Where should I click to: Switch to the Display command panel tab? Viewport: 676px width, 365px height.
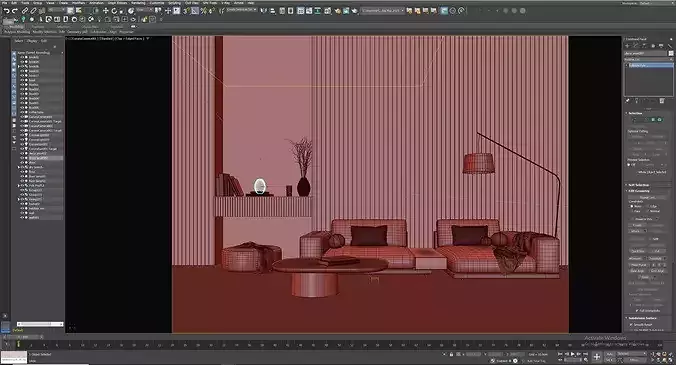click(x=660, y=46)
